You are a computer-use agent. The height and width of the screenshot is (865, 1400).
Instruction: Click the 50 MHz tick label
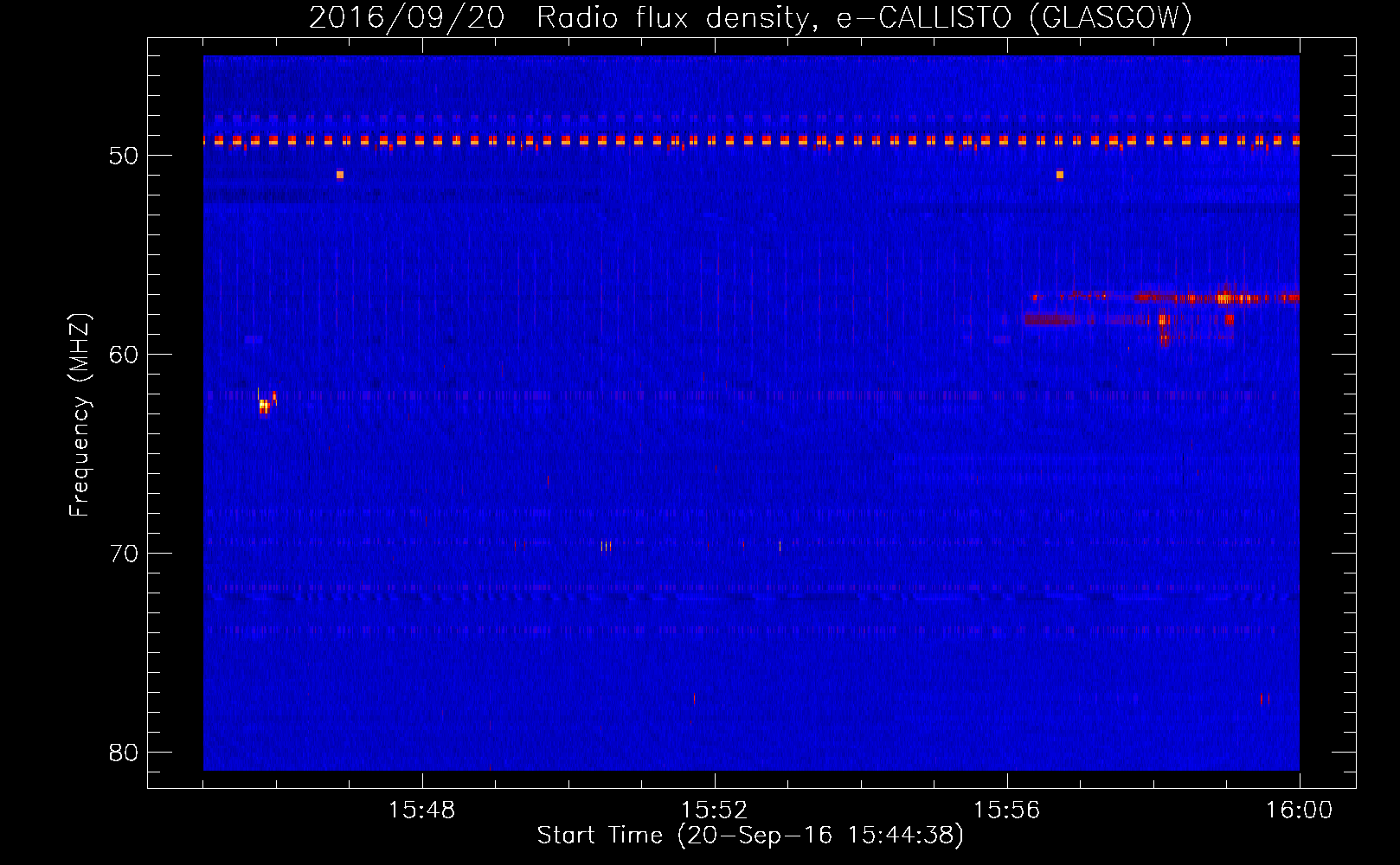(124, 156)
